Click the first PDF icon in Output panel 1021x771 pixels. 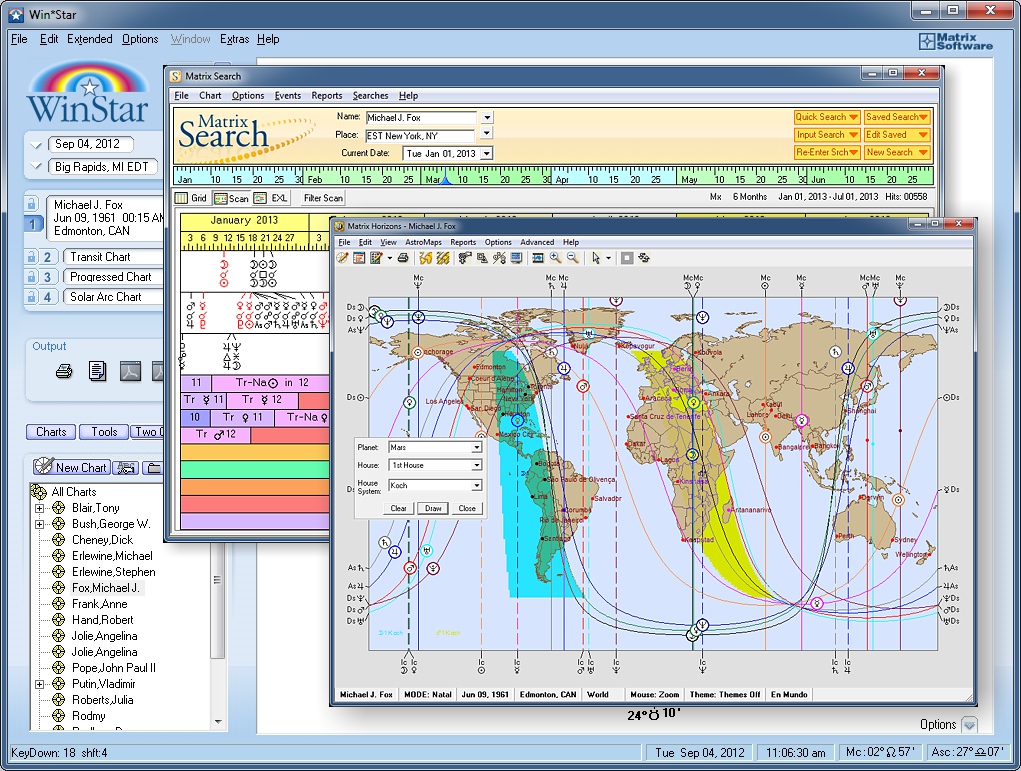coord(130,371)
